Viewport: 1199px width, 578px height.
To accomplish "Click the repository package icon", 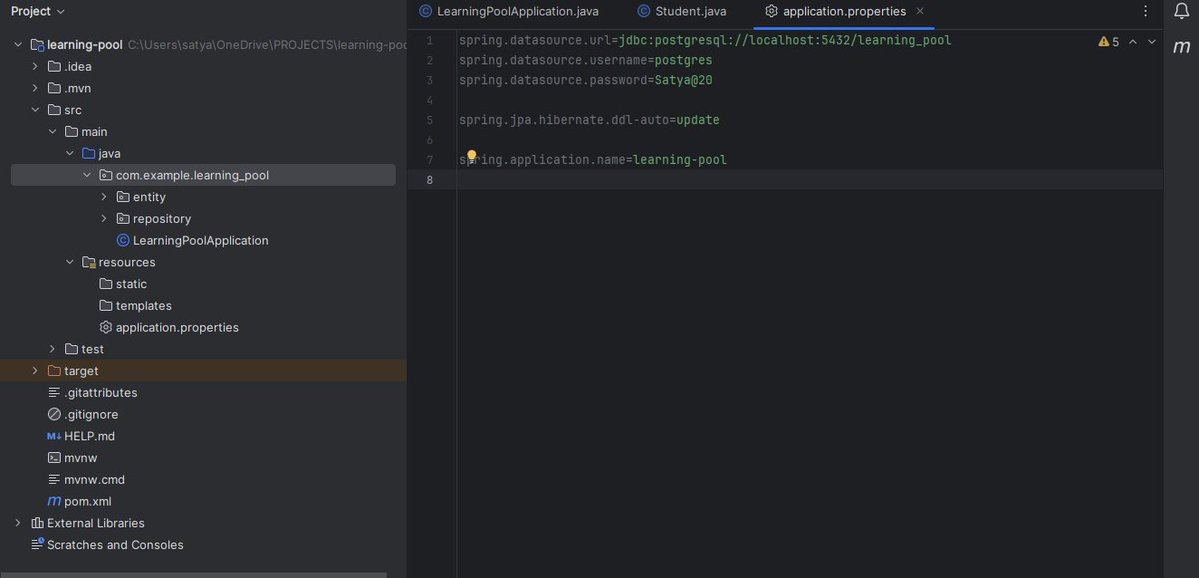I will point(123,219).
